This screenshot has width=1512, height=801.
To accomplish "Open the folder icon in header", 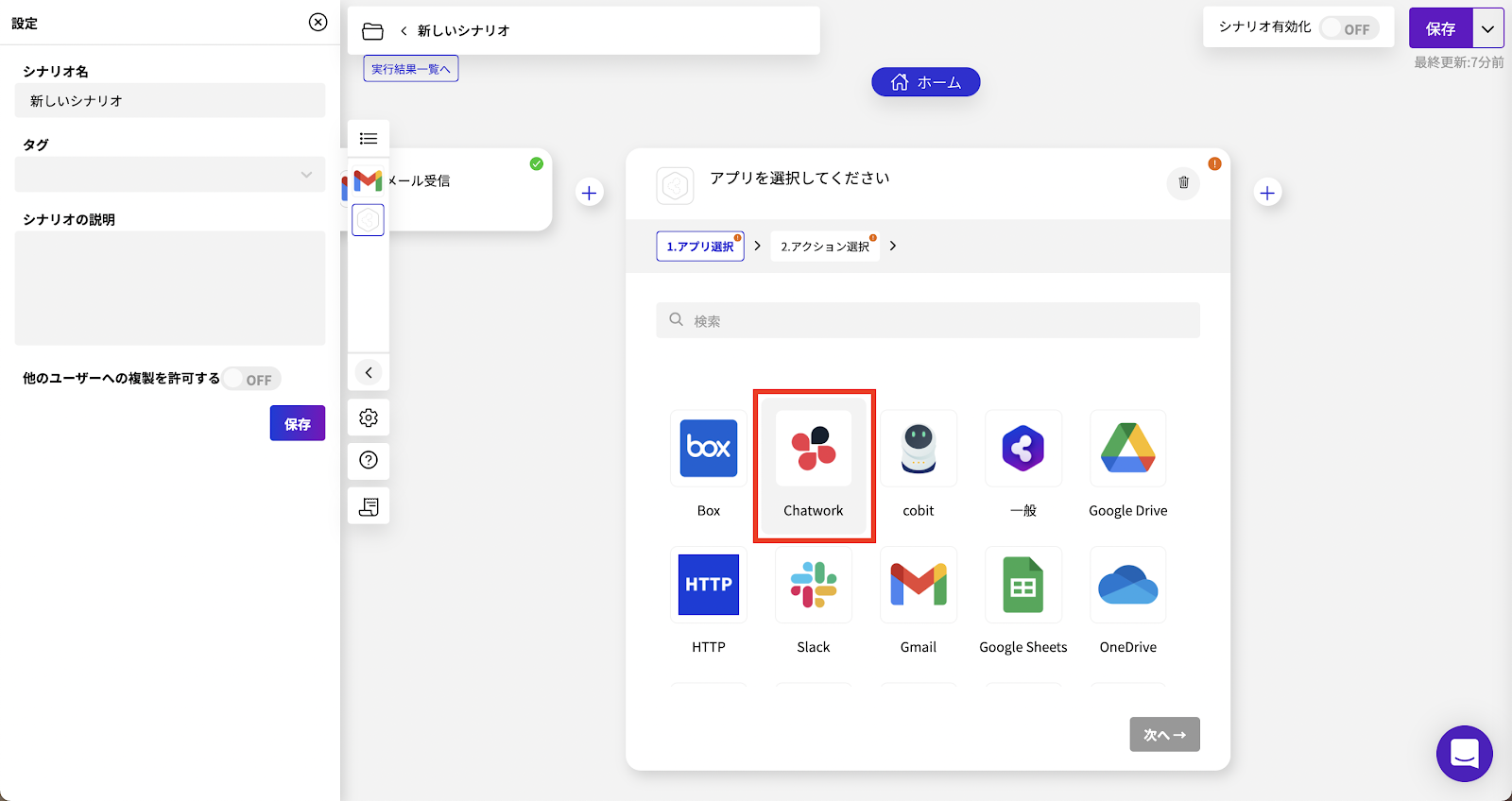I will point(373,31).
